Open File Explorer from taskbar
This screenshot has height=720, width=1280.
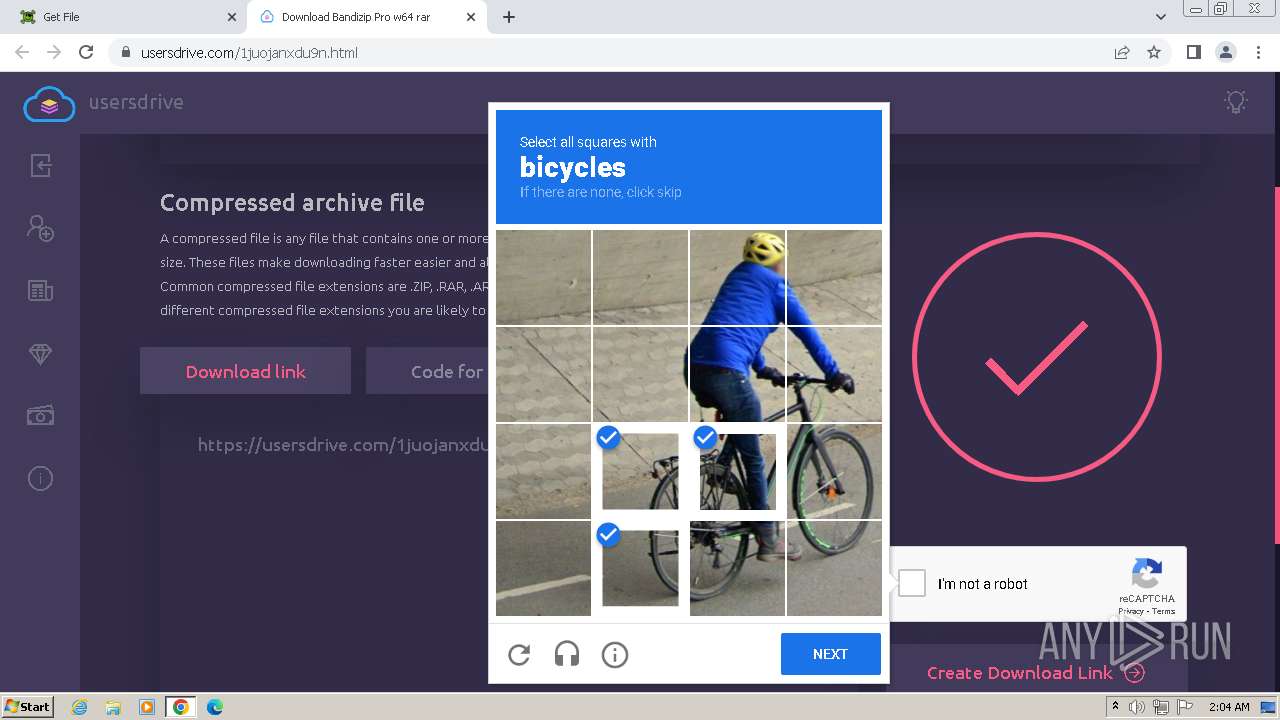pos(113,707)
